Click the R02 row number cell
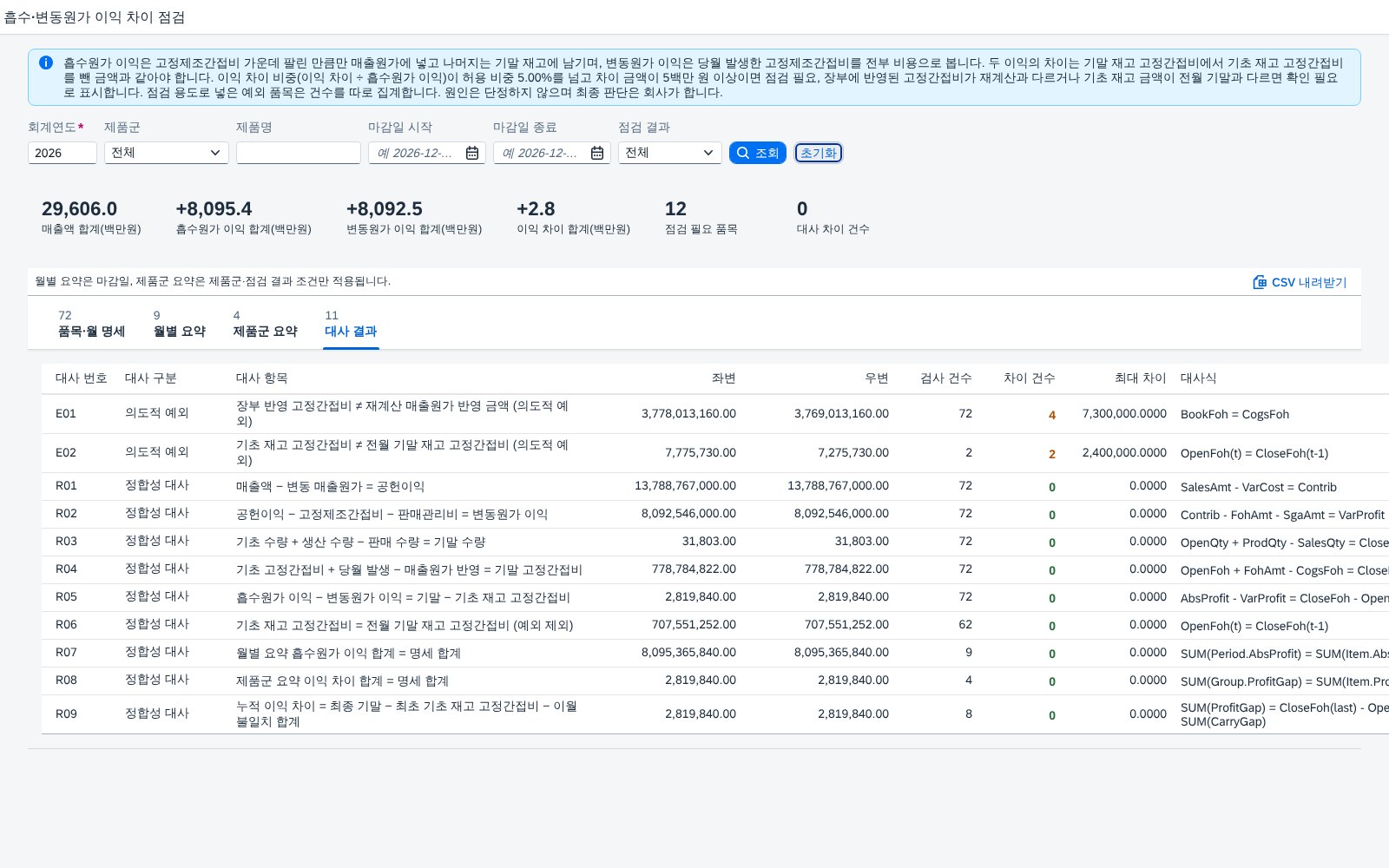Screen dimensions: 1389x868 (66, 514)
